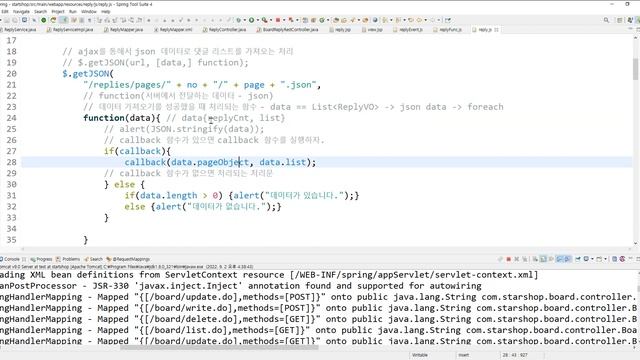Open the Run menu

73,11
